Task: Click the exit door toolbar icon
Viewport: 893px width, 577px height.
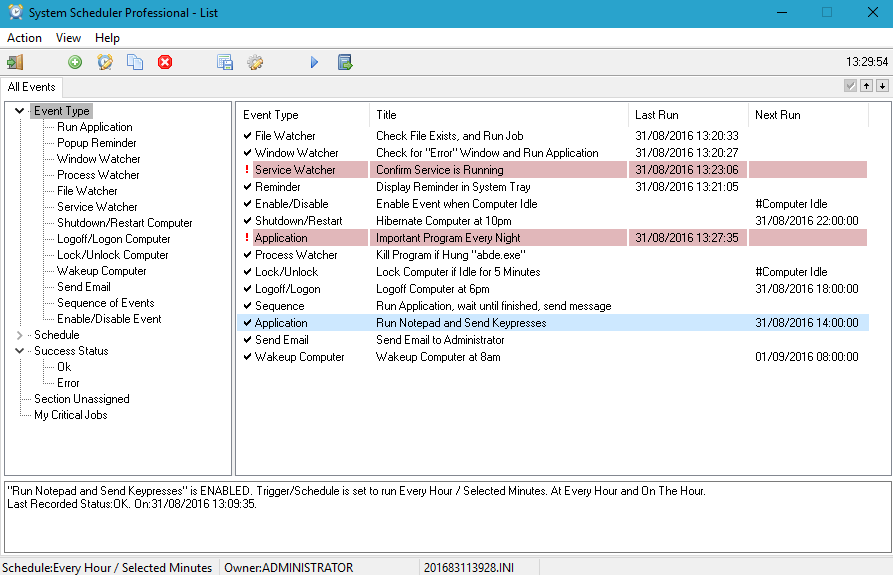Action: pos(14,62)
